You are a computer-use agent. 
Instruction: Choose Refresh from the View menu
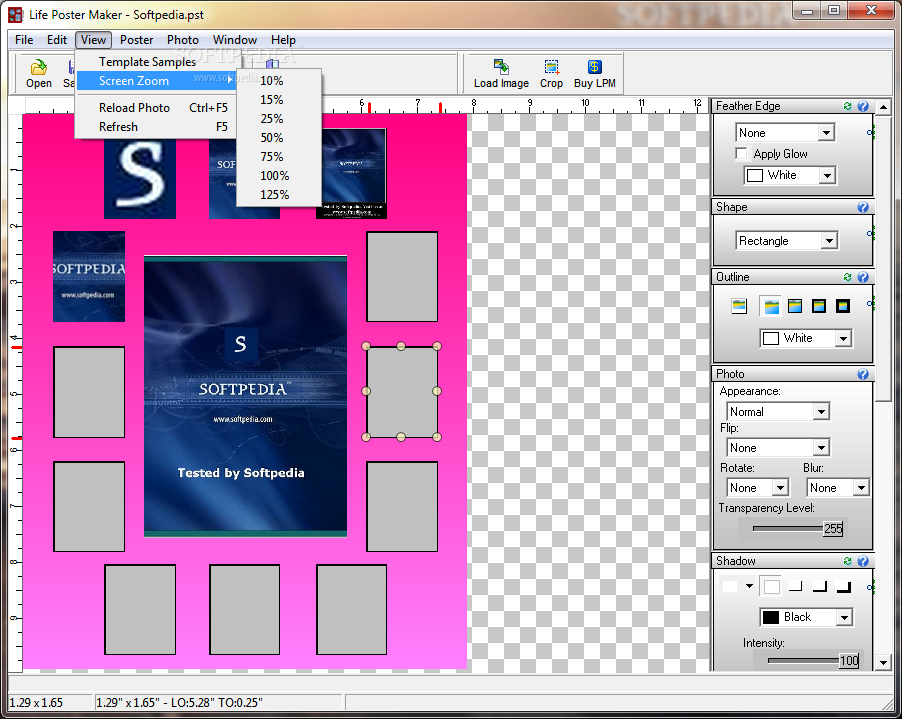click(155, 127)
